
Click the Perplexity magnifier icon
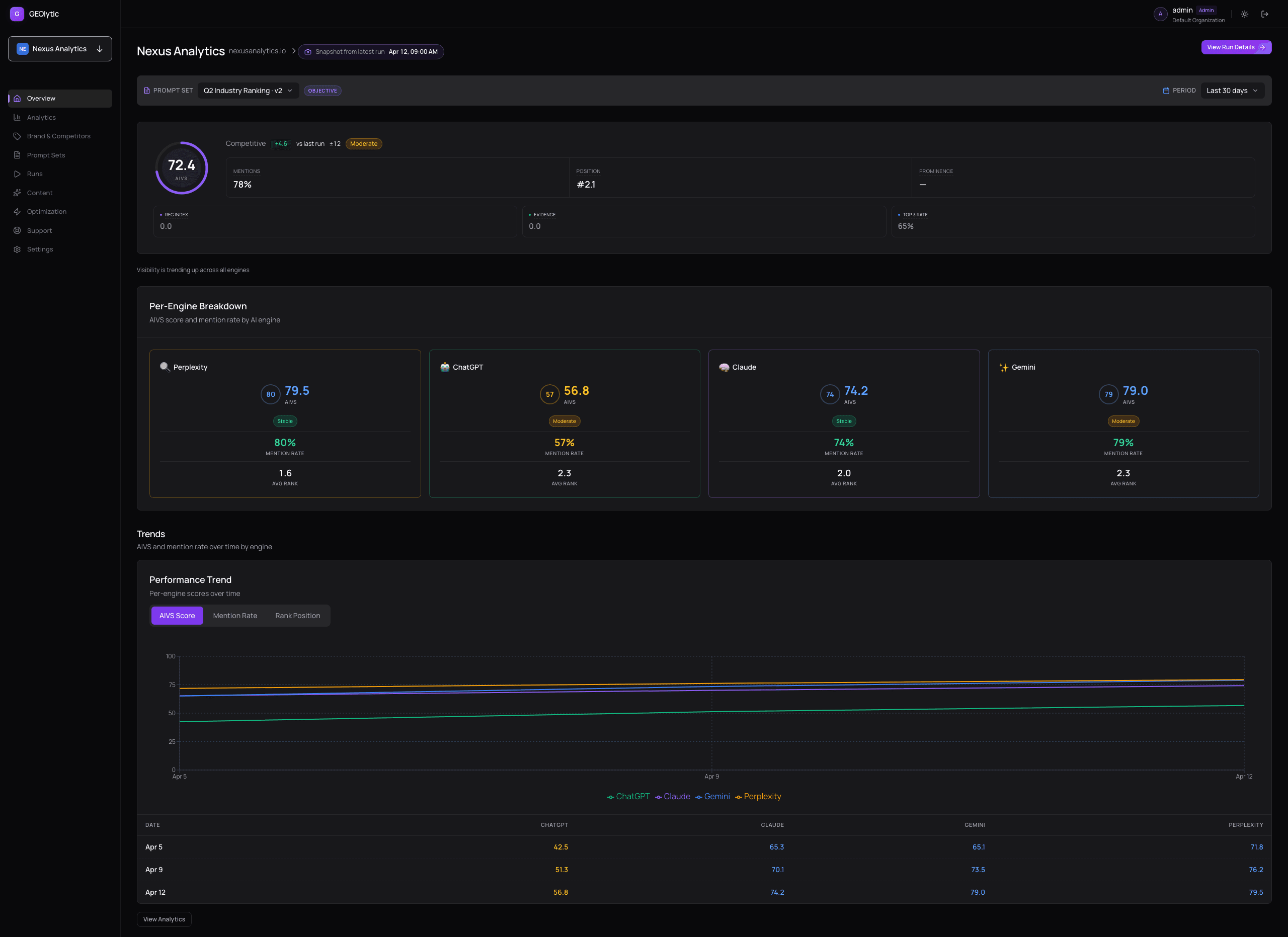click(x=165, y=367)
